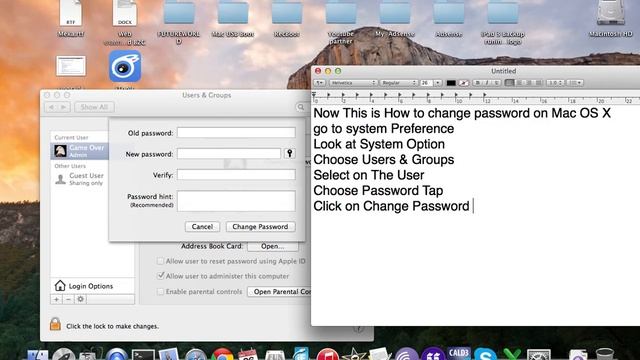
Task: Select the Youtube partner folder
Action: coord(340,13)
